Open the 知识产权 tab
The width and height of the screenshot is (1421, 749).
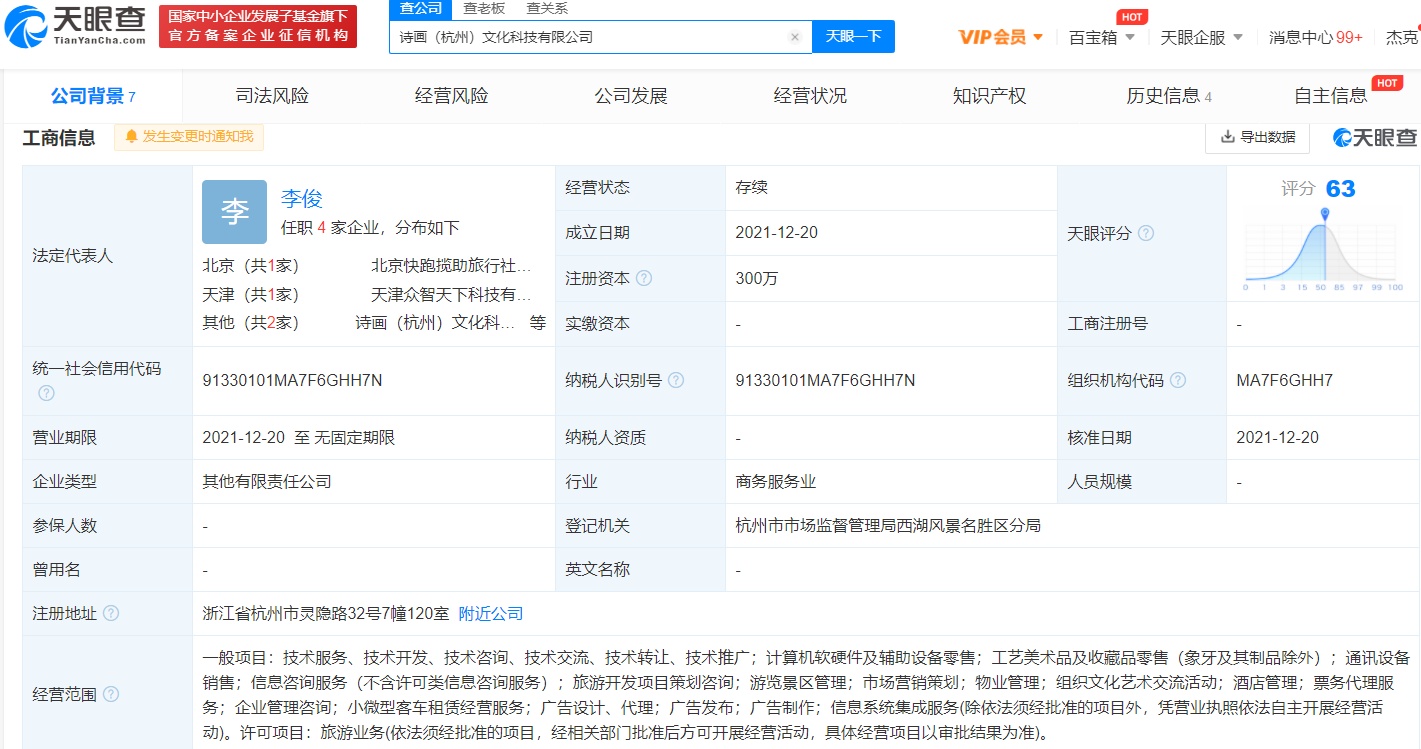pos(990,96)
